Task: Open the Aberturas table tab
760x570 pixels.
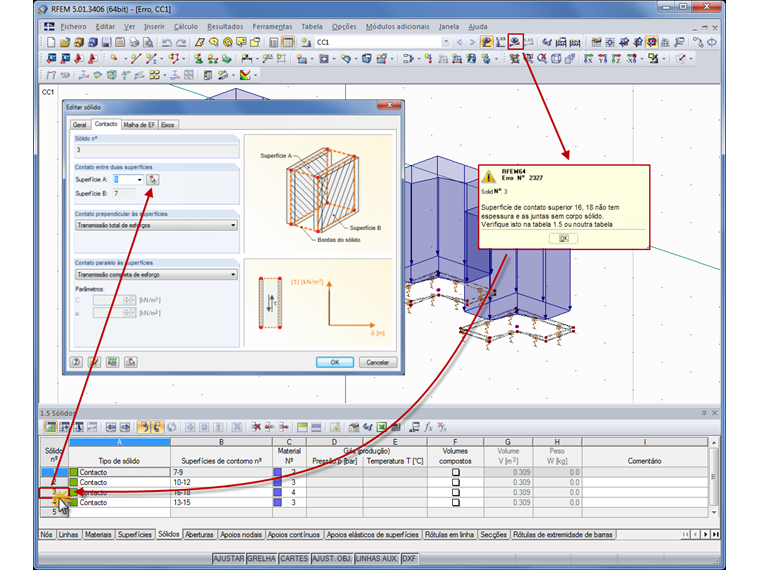Action: (x=199, y=535)
